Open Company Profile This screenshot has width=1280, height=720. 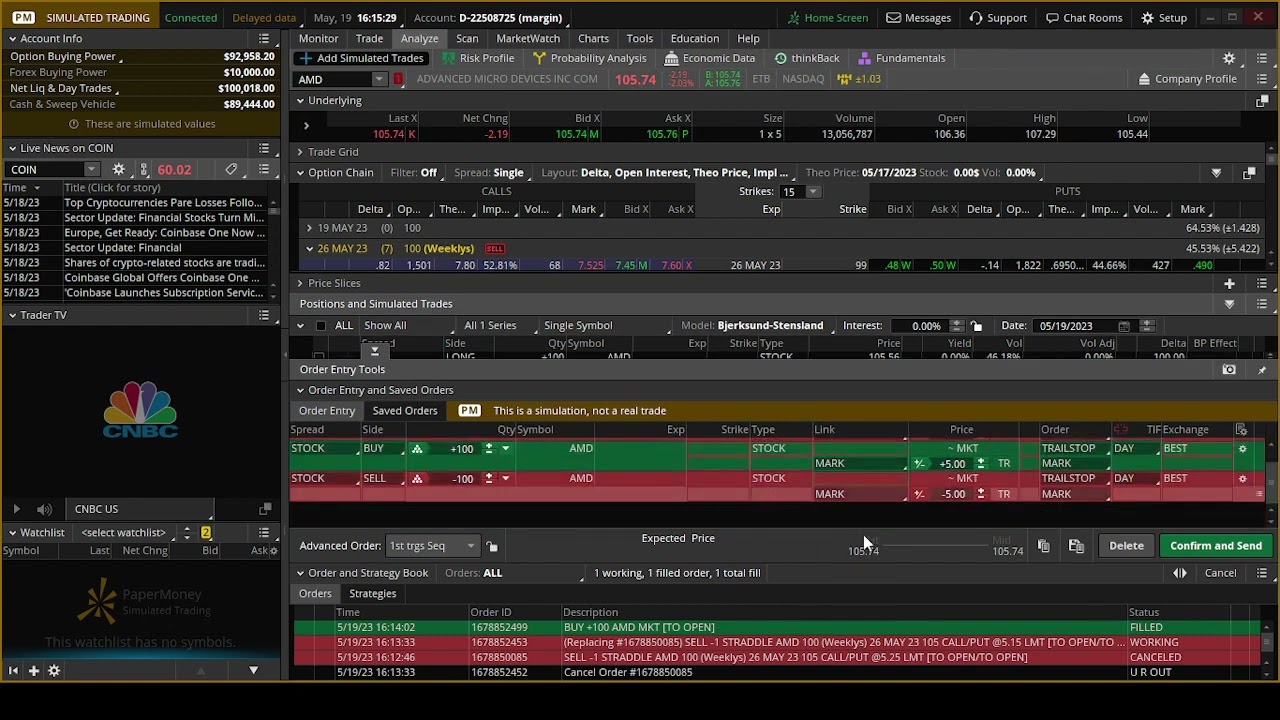point(1186,79)
